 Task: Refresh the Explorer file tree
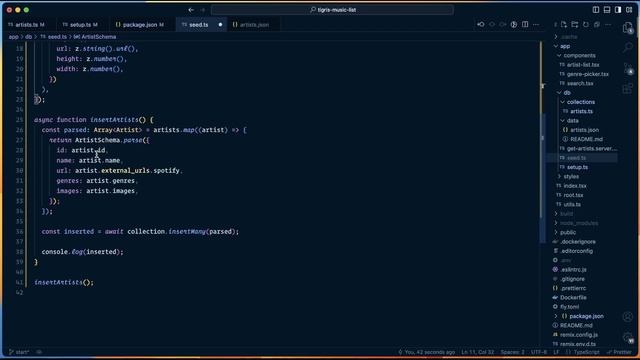tap(586, 24)
